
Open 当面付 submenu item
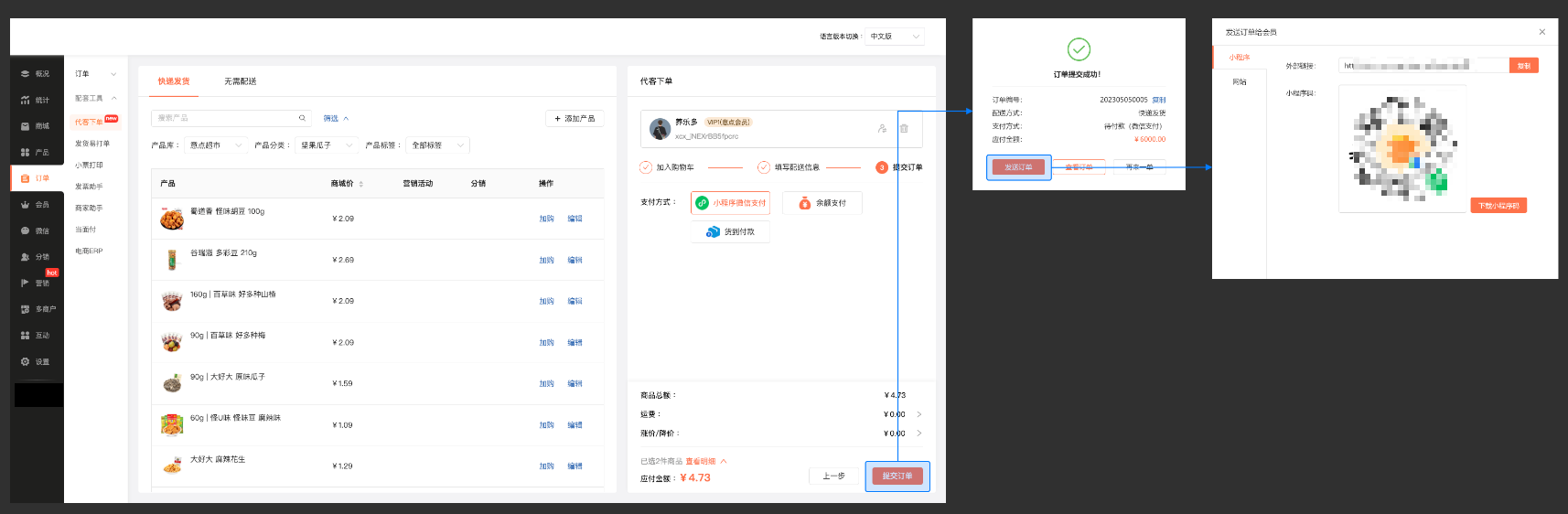pyautogui.click(x=85, y=230)
